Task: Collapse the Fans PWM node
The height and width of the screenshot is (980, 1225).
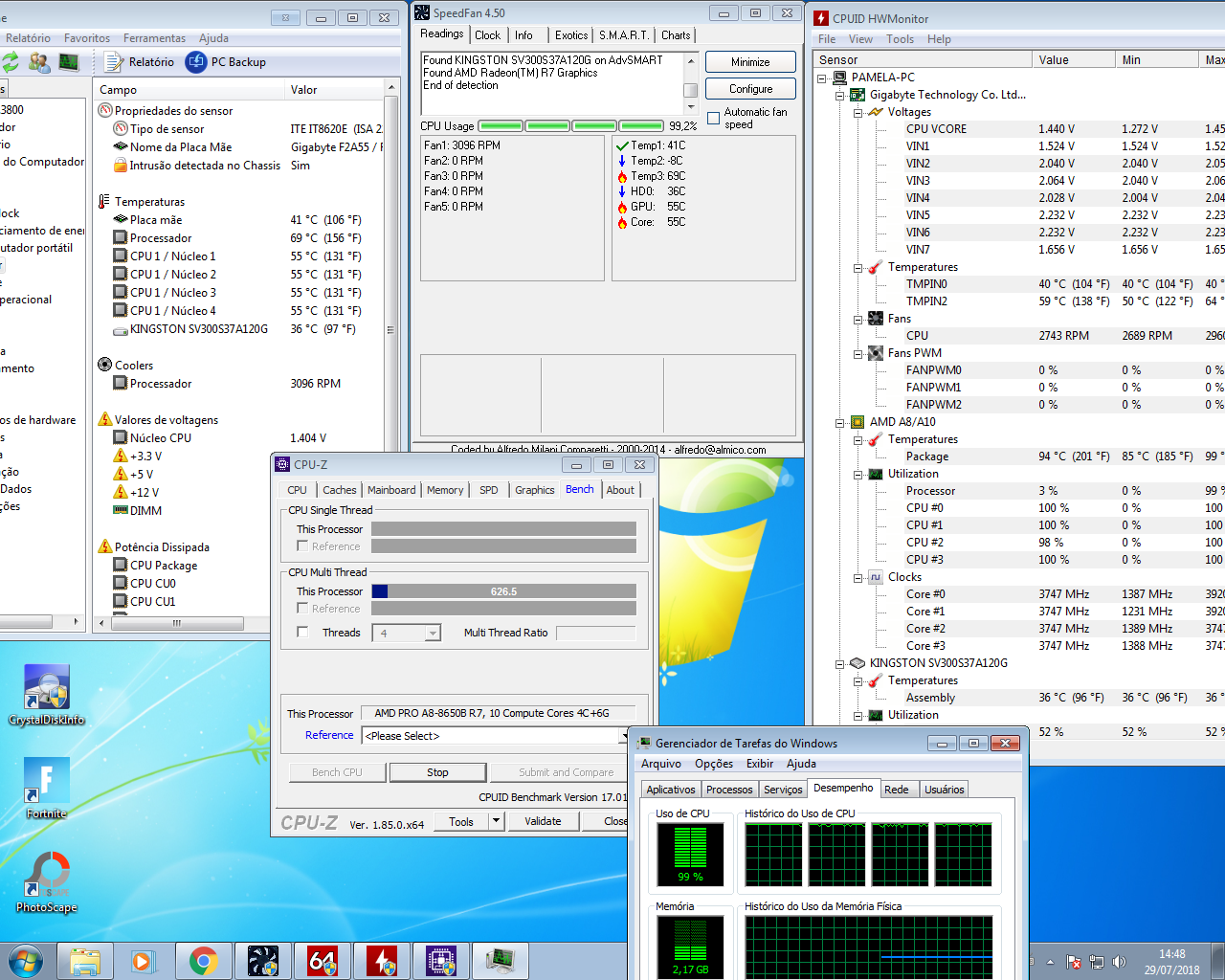Action: click(858, 353)
